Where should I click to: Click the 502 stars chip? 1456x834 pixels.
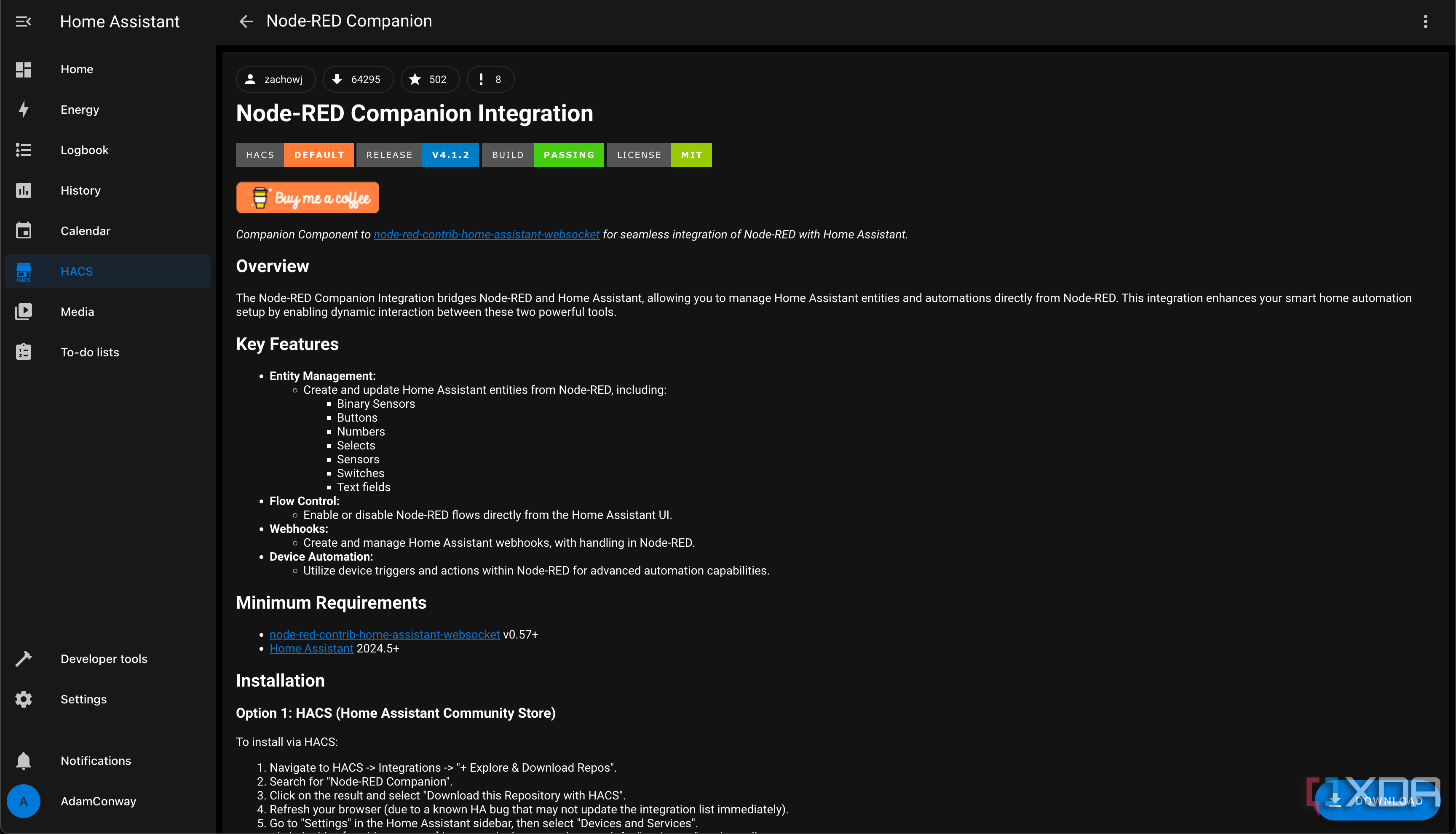coord(430,79)
